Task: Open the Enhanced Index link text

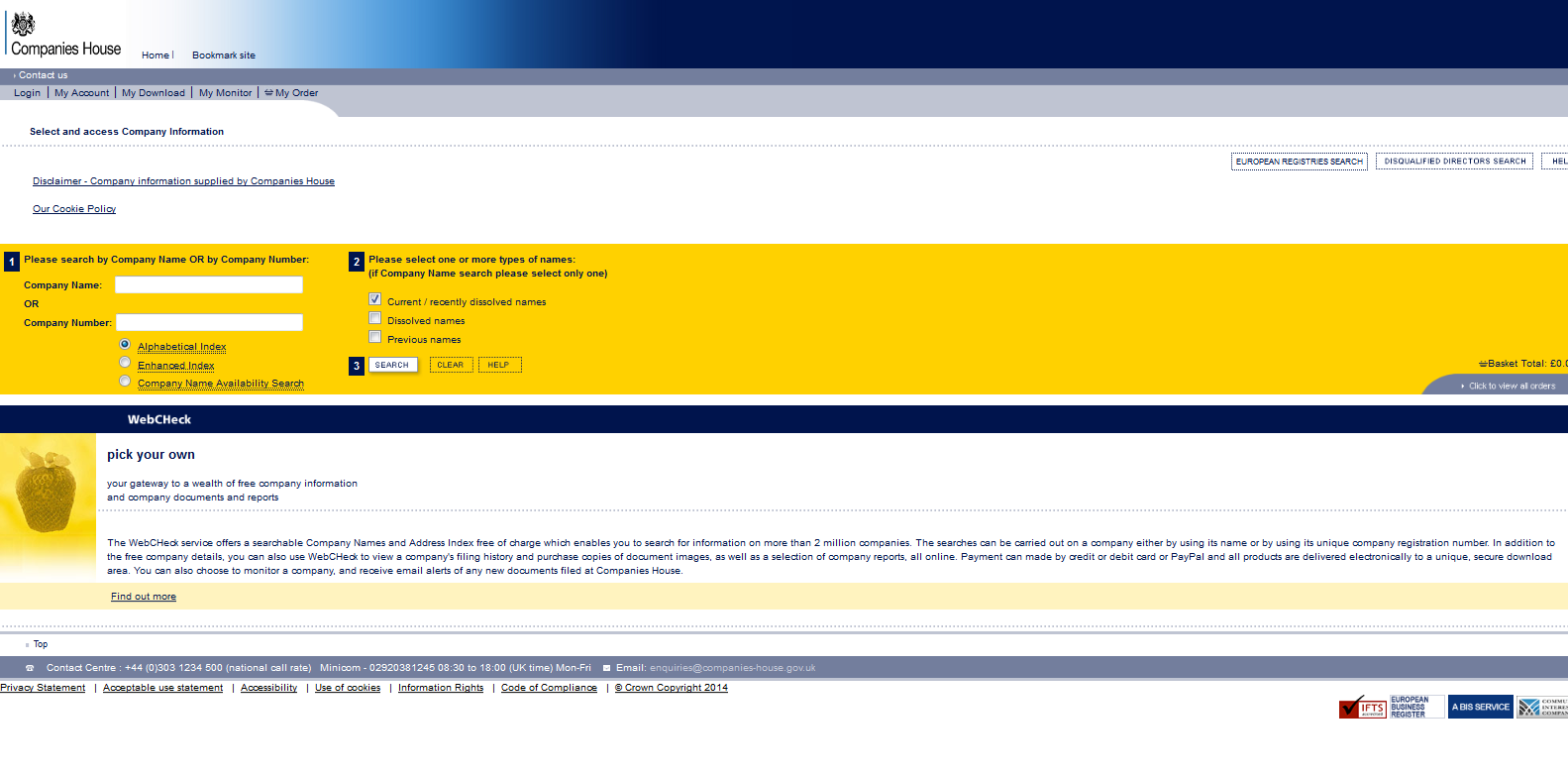Action: (x=176, y=366)
